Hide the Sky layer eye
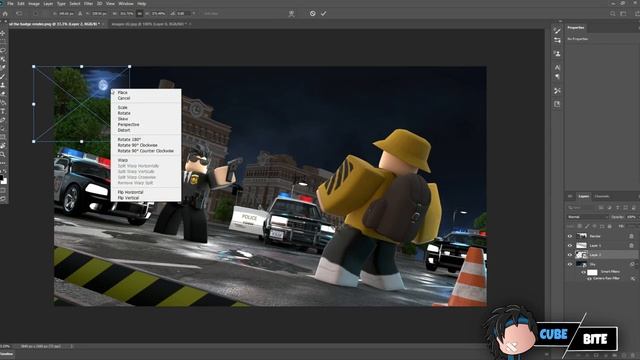Screen dimensions: 640x360 point(570,264)
